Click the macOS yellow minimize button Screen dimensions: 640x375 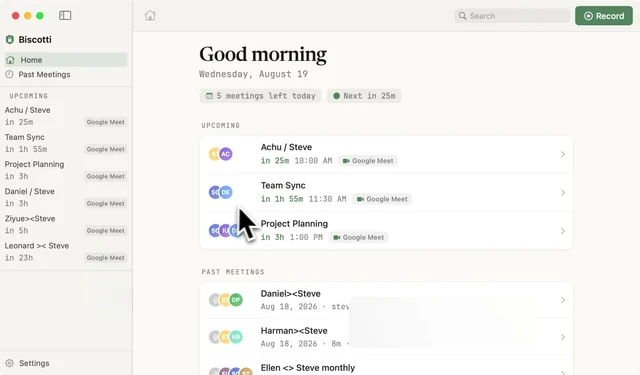[x=28, y=16]
